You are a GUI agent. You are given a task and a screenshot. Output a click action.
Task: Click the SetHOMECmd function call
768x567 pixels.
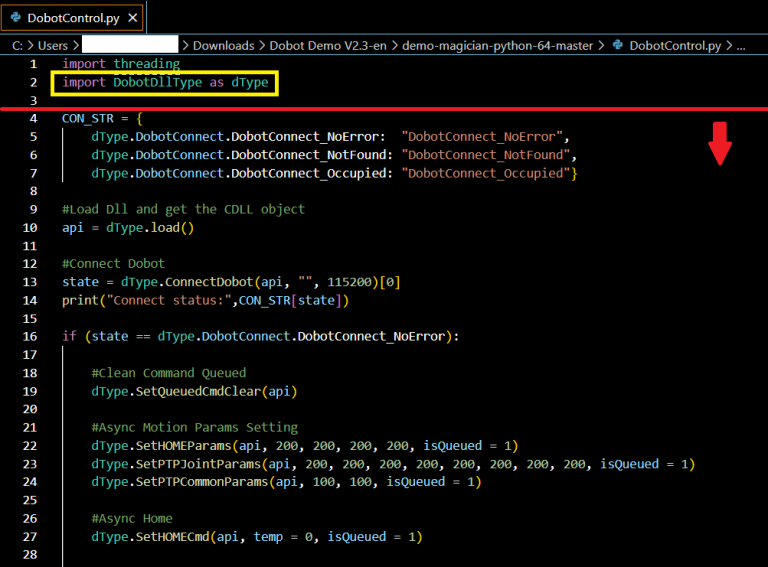172,537
